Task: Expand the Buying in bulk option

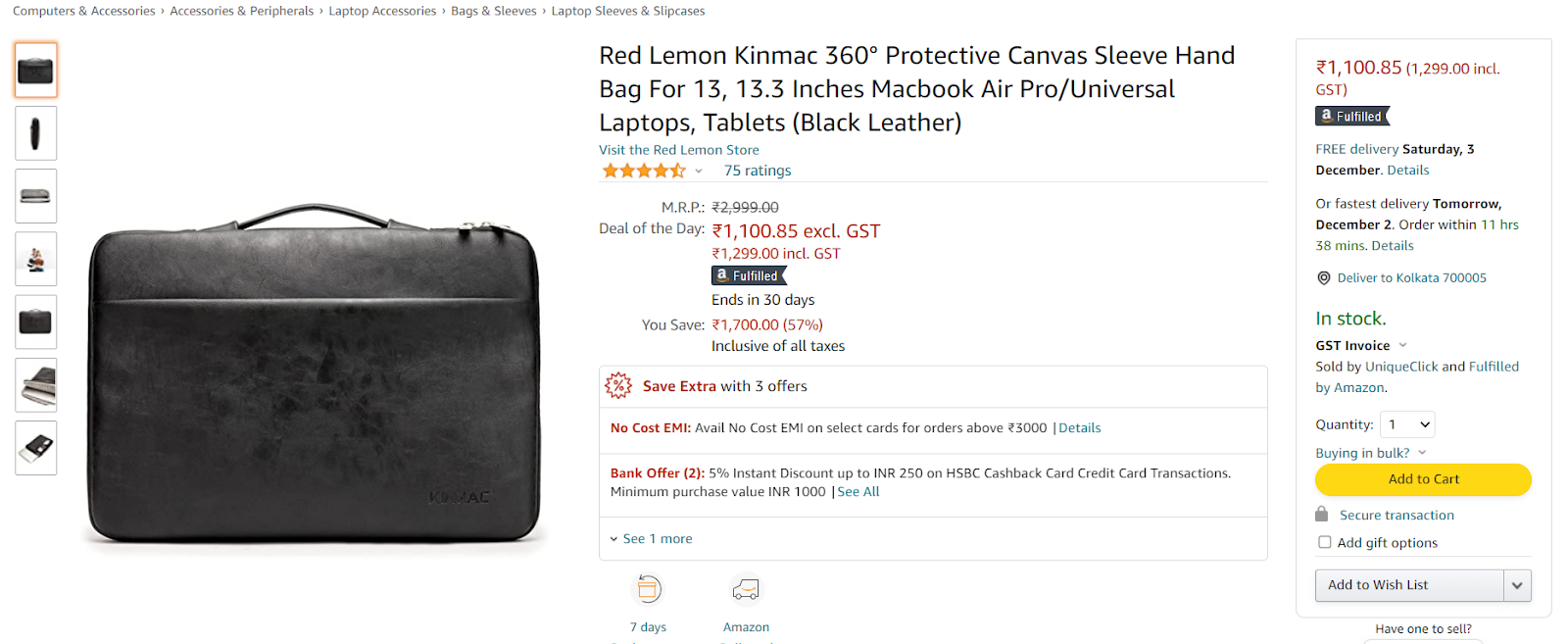Action: click(1371, 453)
